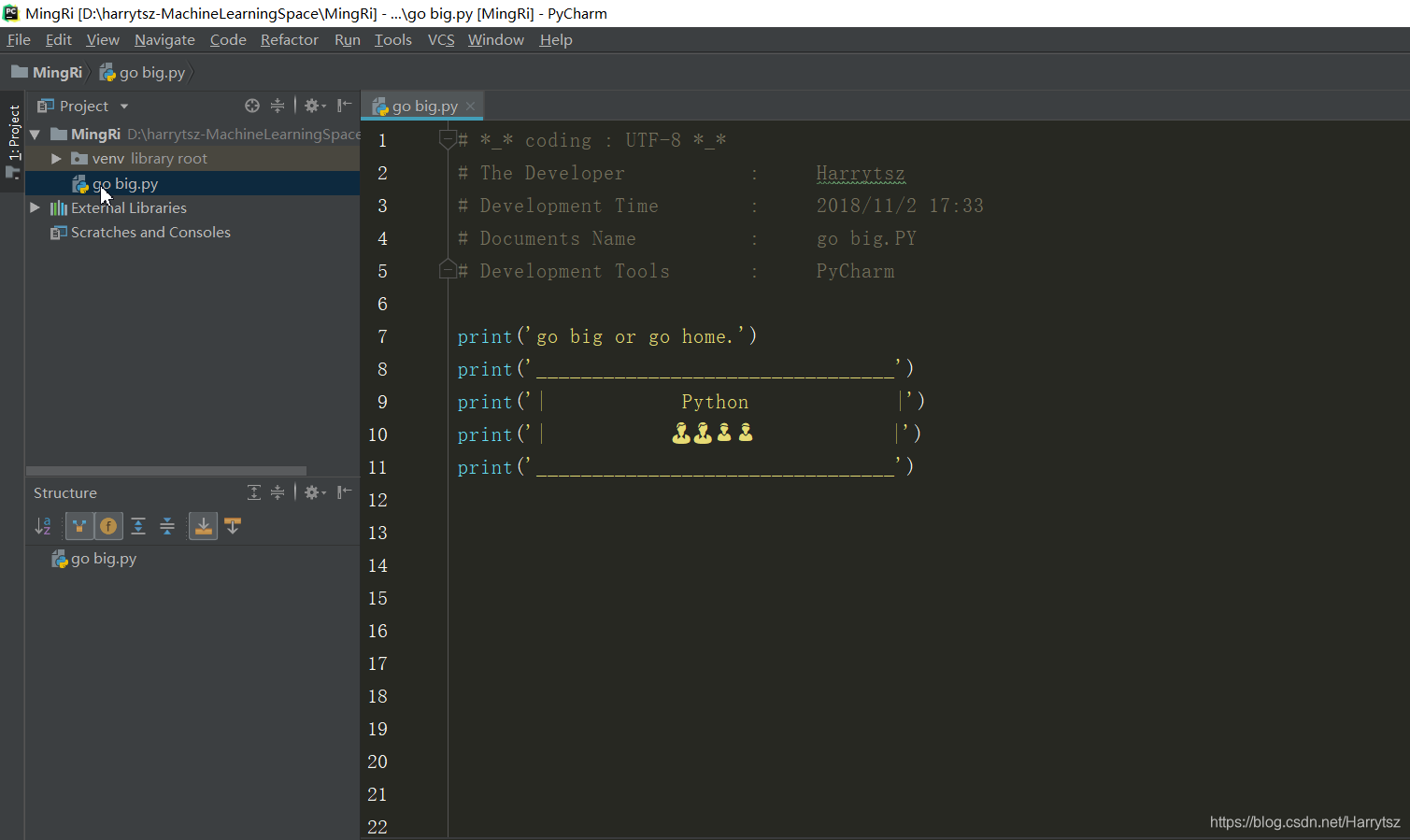
Task: Open the VCS menu
Action: [441, 39]
